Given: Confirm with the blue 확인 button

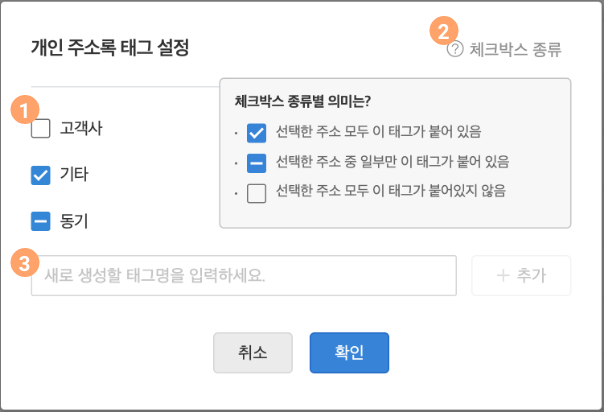Looking at the screenshot, I should point(349,353).
